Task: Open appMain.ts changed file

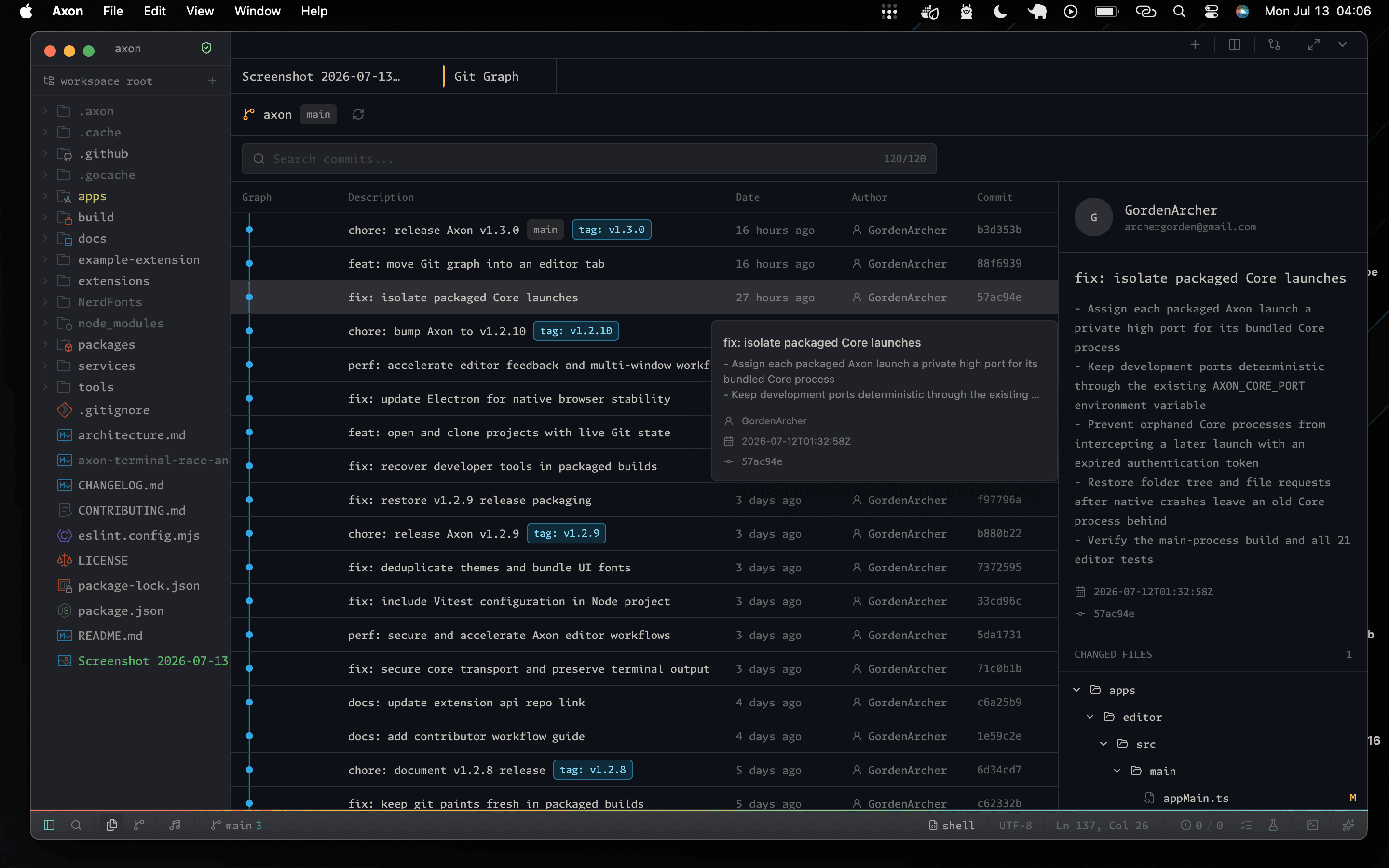Action: click(1196, 798)
